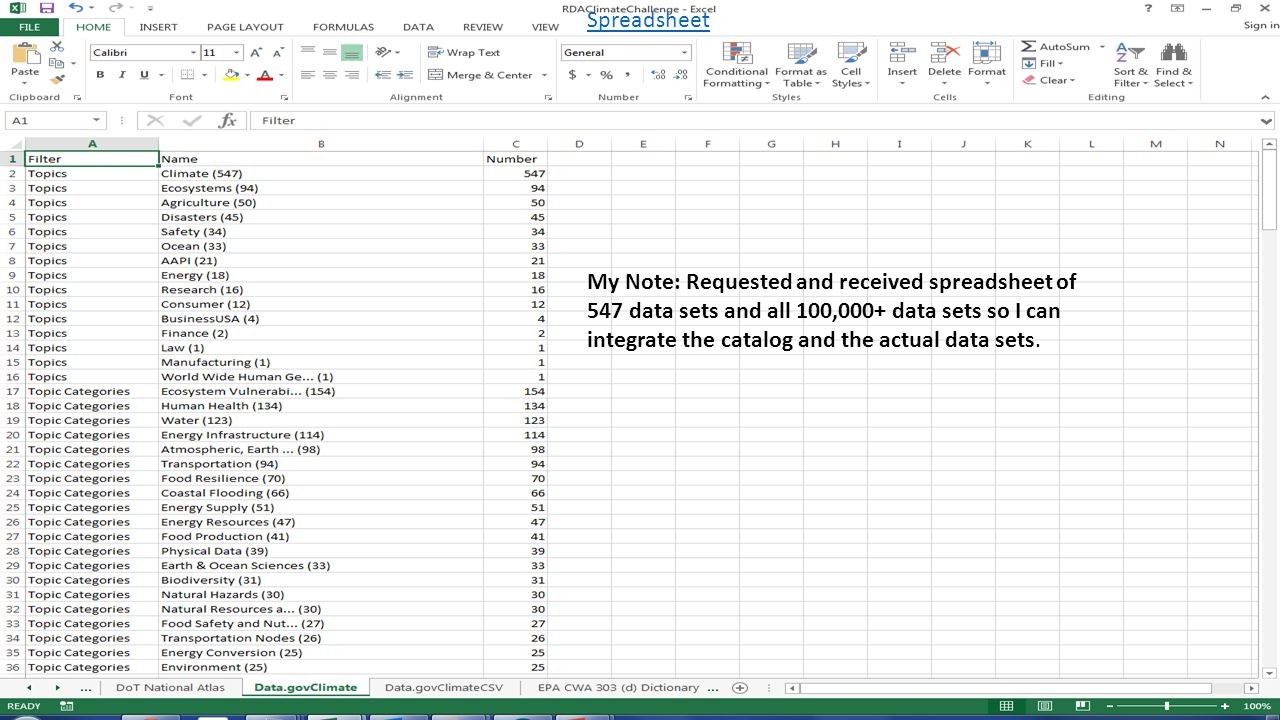
Task: Open the Merge & Center dropdown arrow
Action: [545, 75]
